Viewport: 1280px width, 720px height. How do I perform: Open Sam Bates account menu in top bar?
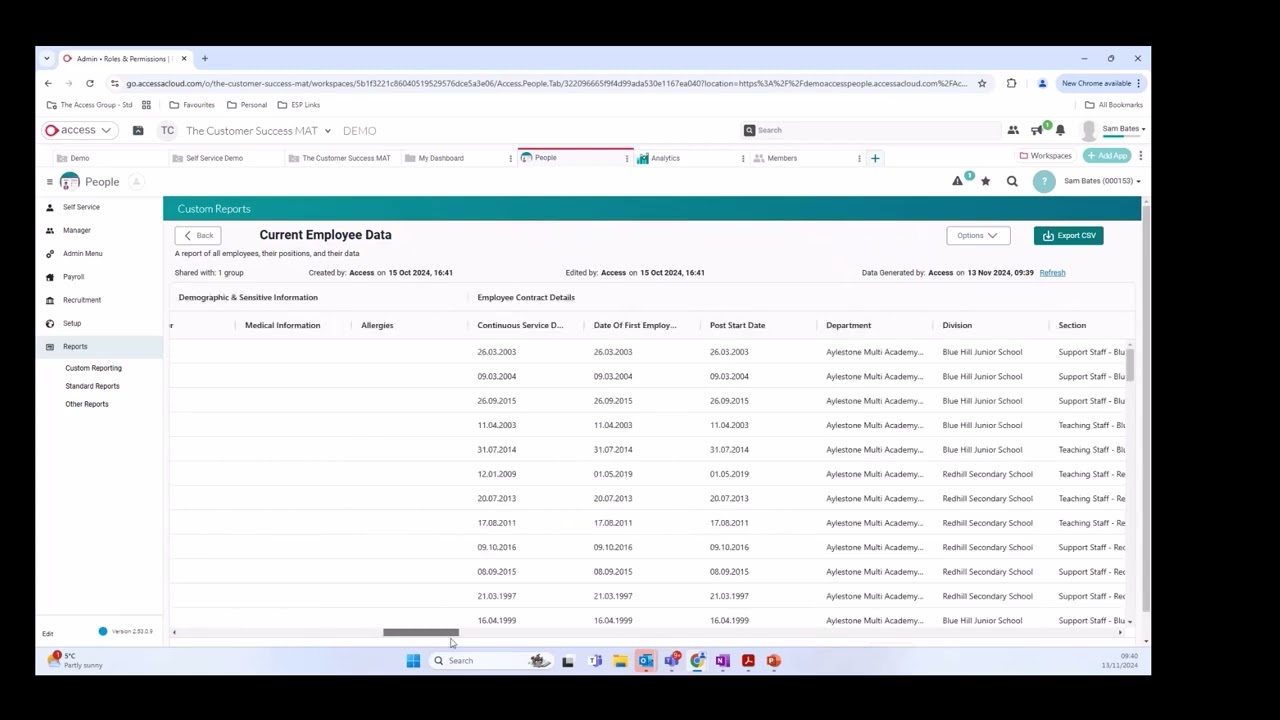tap(1123, 129)
